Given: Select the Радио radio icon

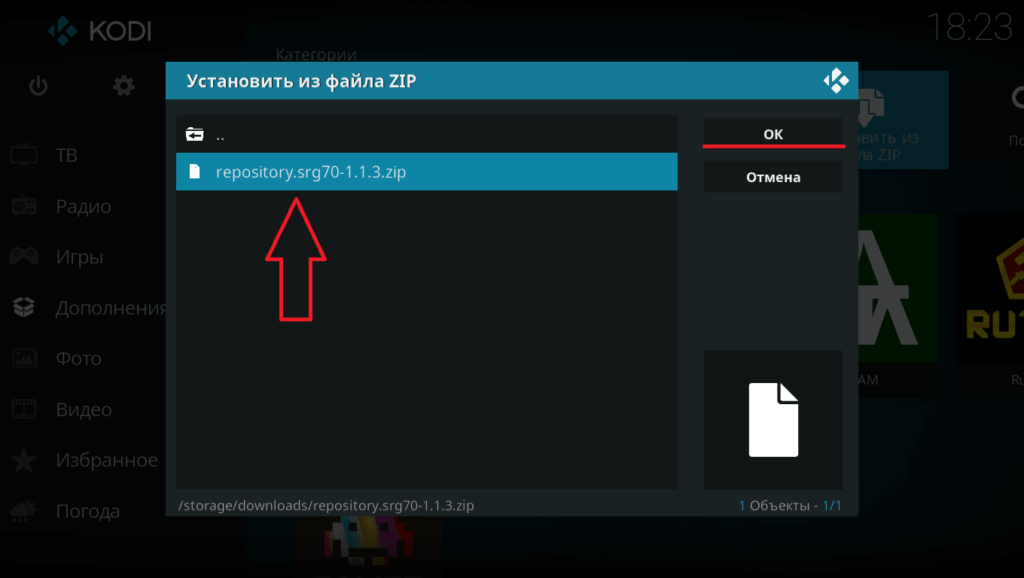Looking at the screenshot, I should tap(24, 206).
